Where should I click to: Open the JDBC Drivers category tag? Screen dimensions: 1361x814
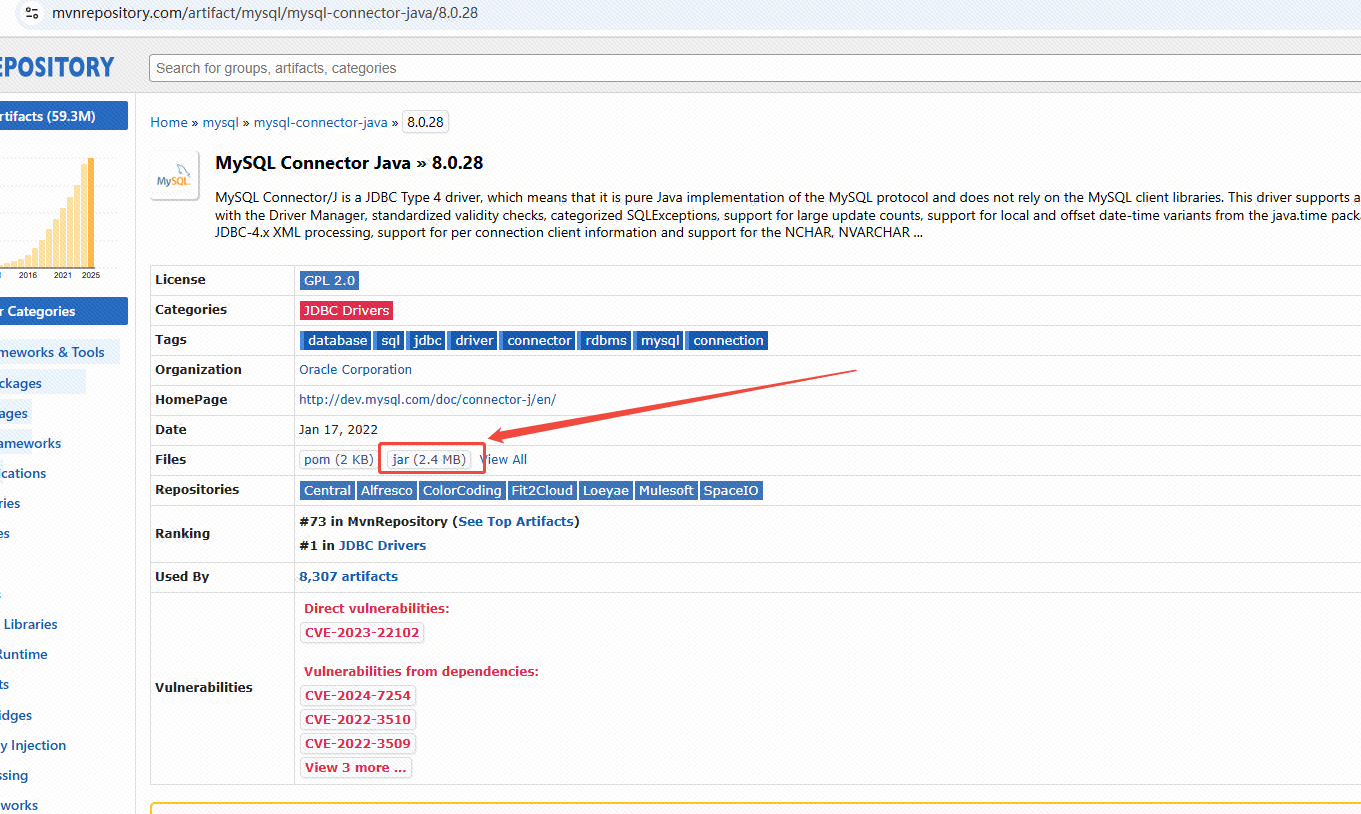tap(346, 310)
